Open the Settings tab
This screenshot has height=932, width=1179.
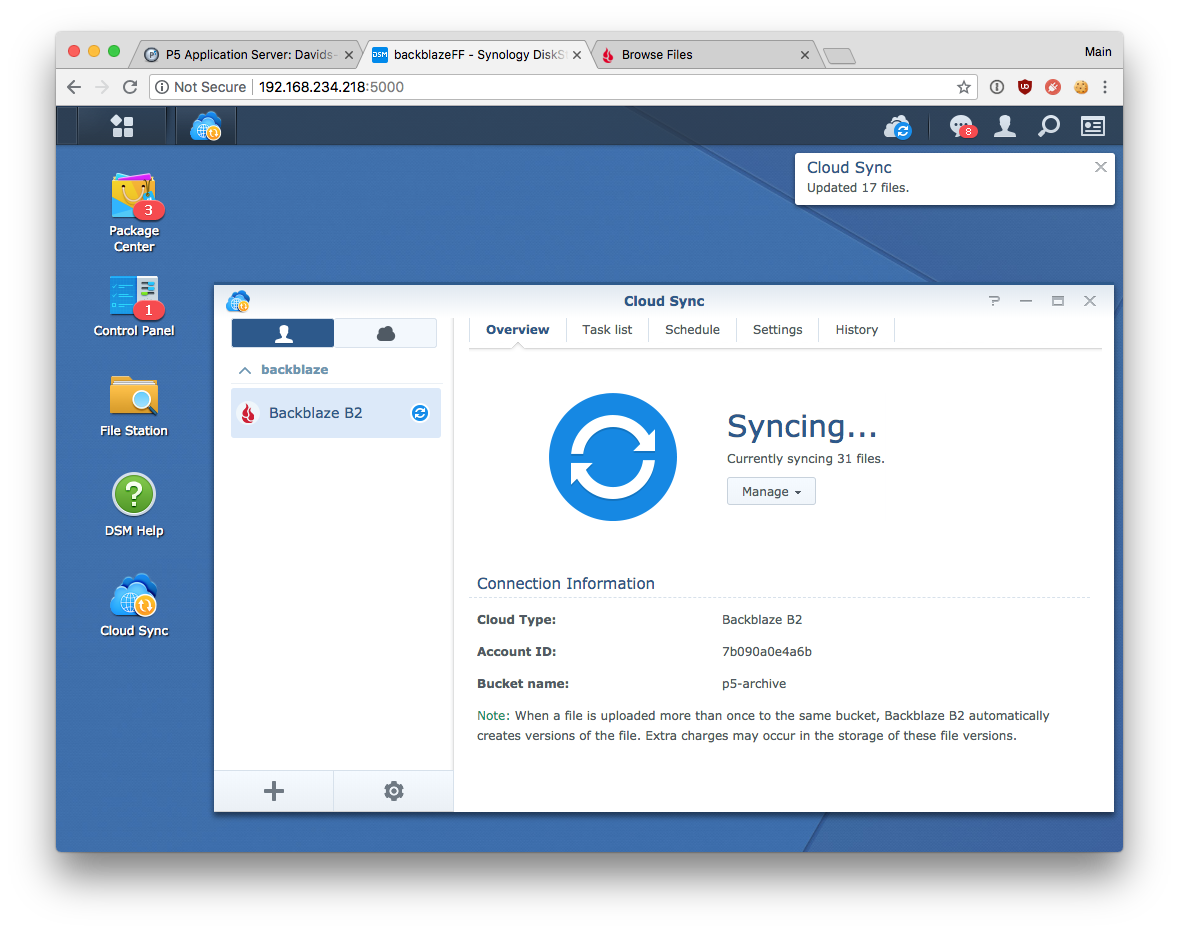pyautogui.click(x=777, y=330)
